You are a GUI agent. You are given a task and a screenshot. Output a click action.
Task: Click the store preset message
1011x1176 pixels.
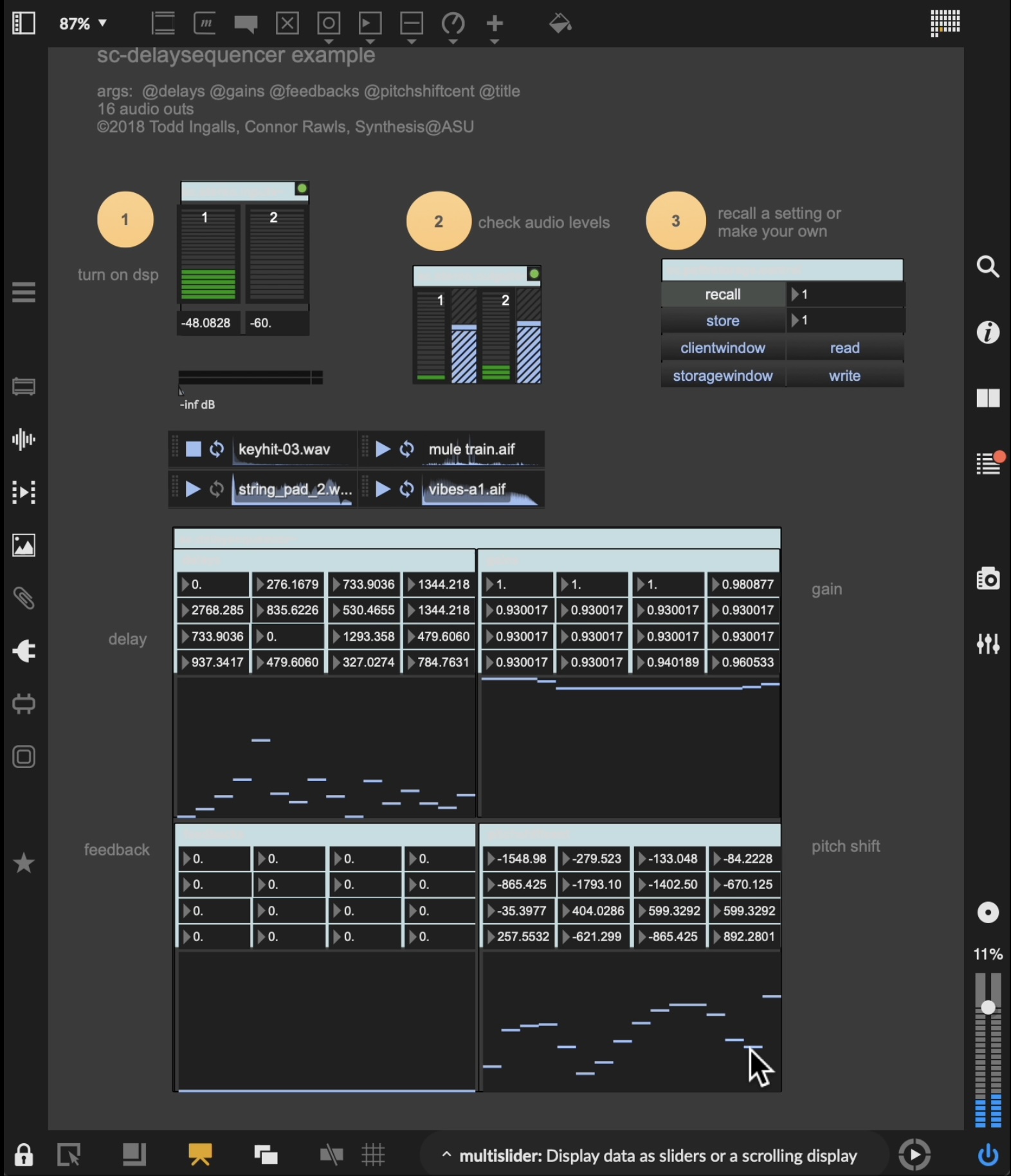(723, 321)
